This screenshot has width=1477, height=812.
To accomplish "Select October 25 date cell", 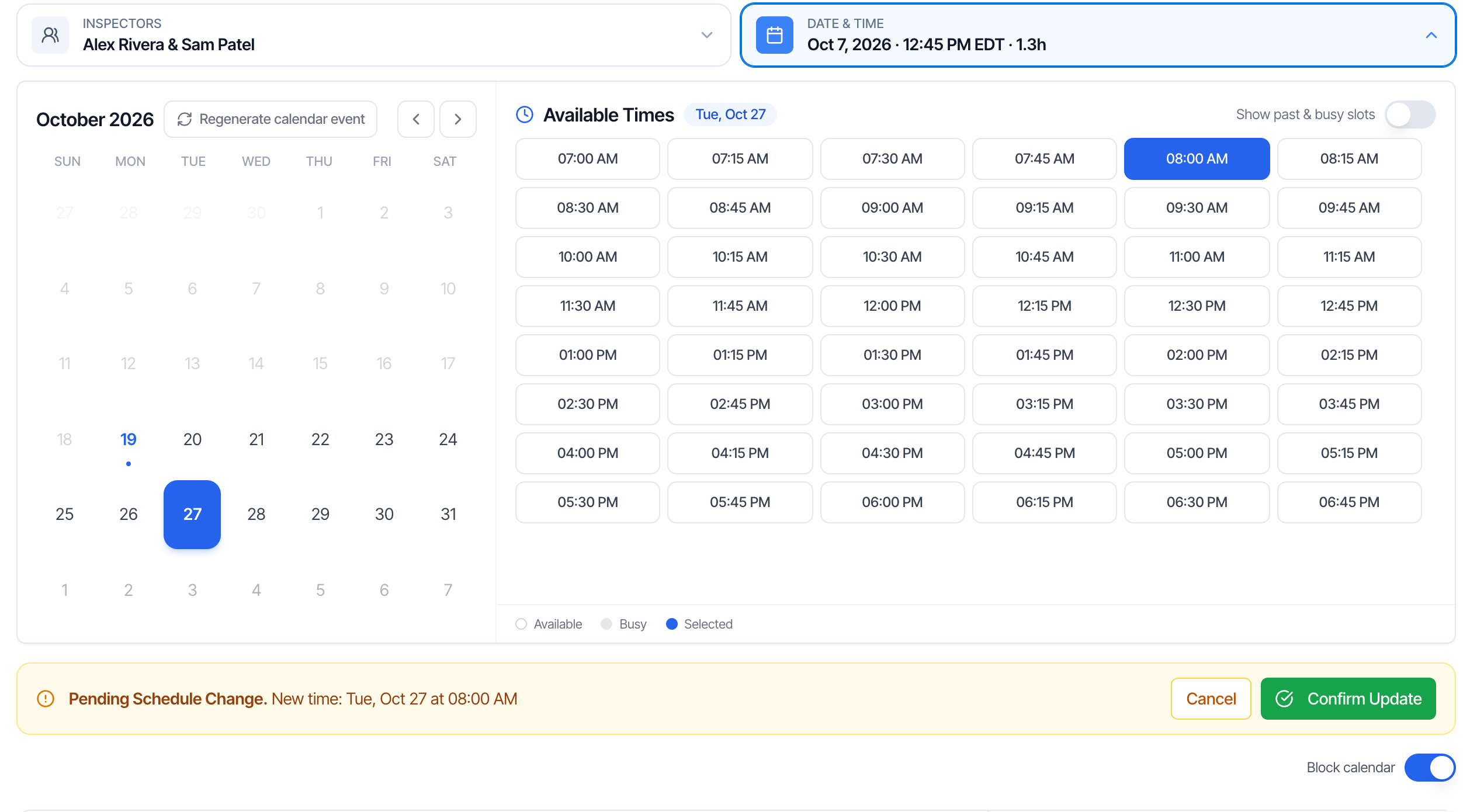I will 65,515.
